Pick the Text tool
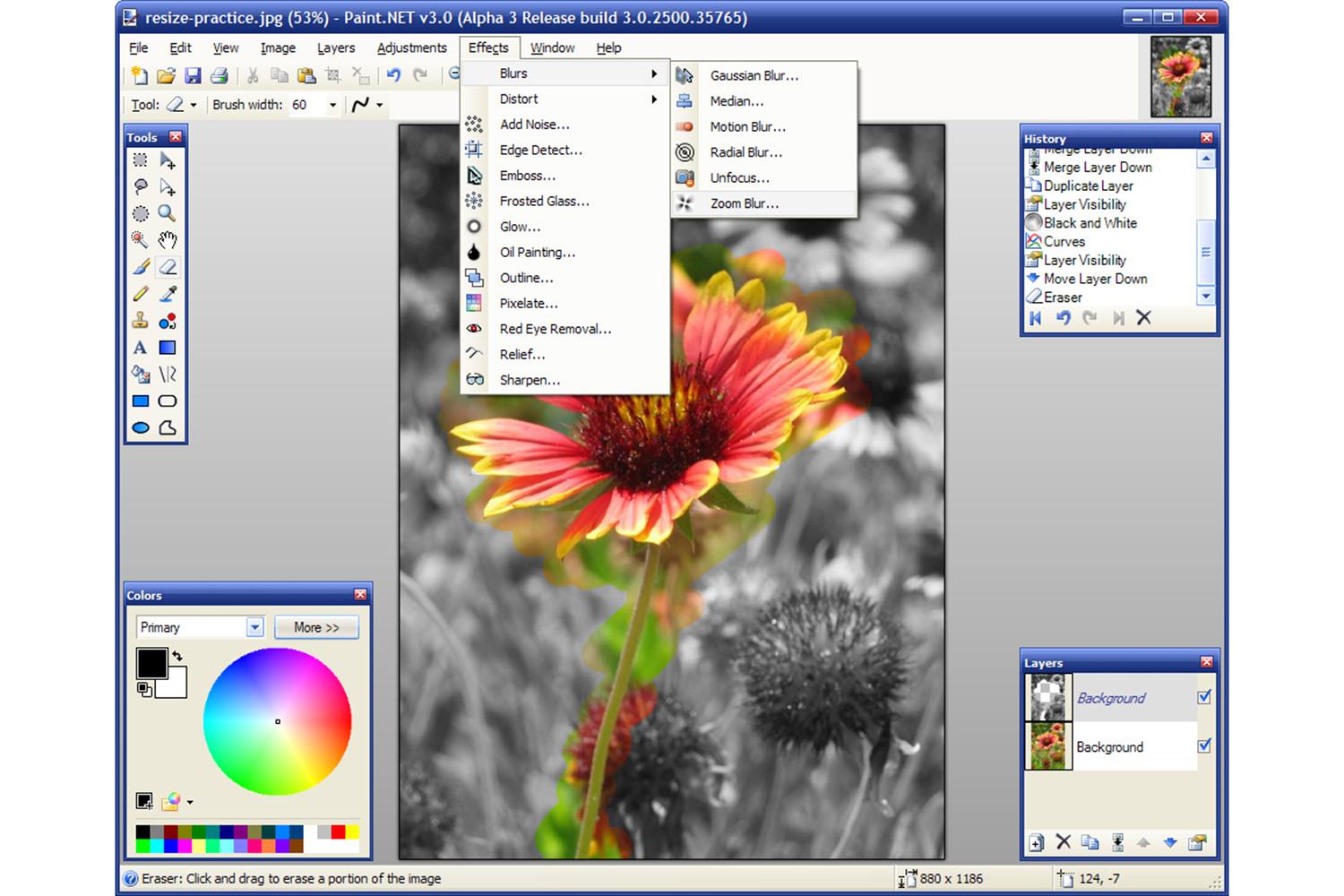 pos(140,348)
